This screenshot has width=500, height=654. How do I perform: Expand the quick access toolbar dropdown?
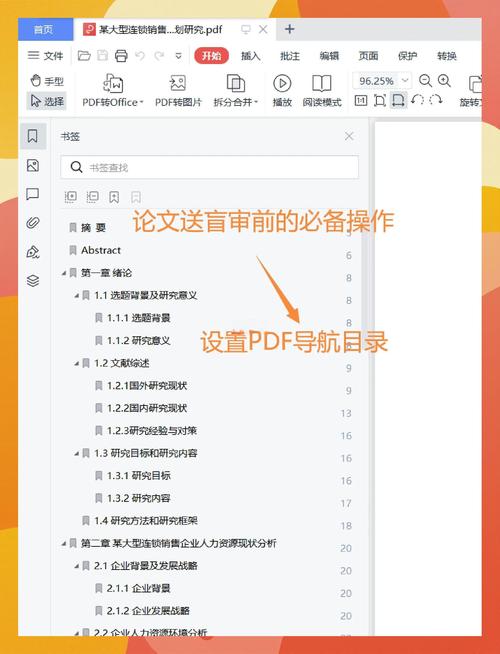pos(178,56)
